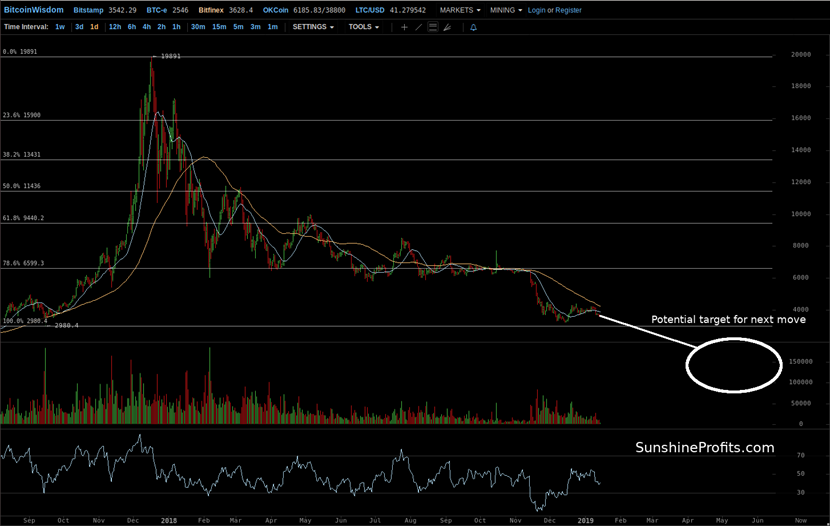
Task: Select the 1d time interval
Action: pos(94,27)
